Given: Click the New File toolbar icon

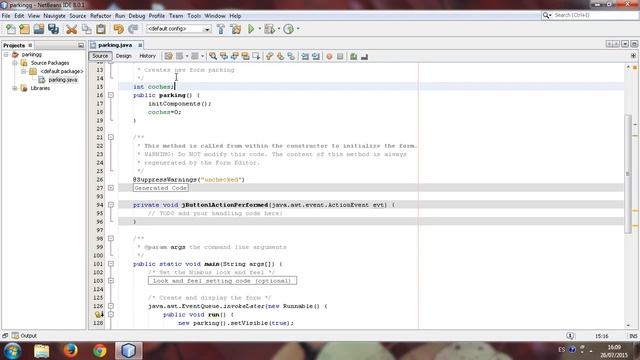Looking at the screenshot, I should click(11, 29).
